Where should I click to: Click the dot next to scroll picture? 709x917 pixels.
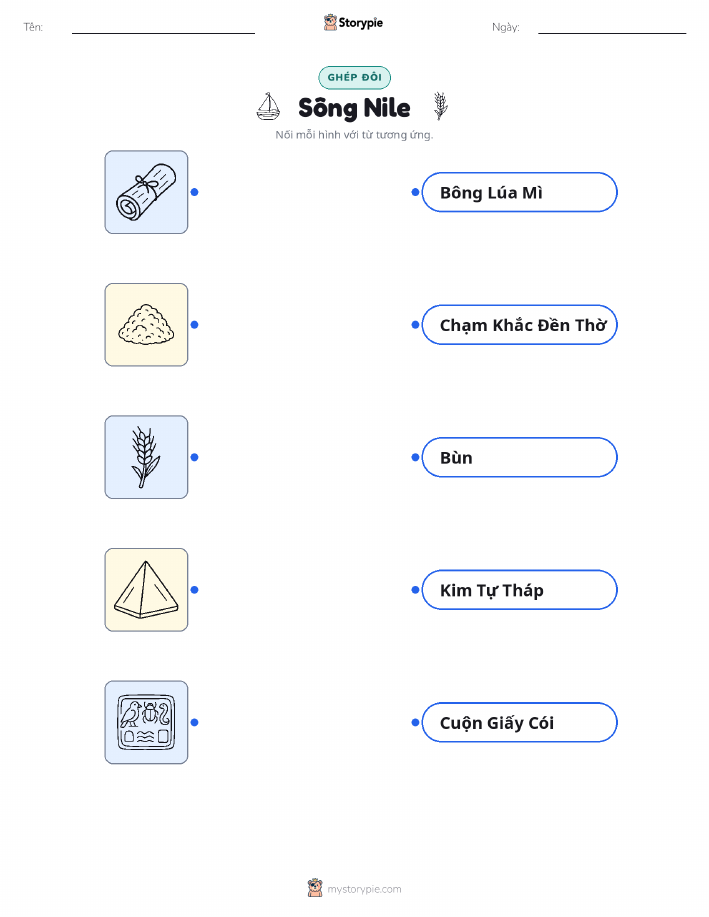pyautogui.click(x=195, y=192)
